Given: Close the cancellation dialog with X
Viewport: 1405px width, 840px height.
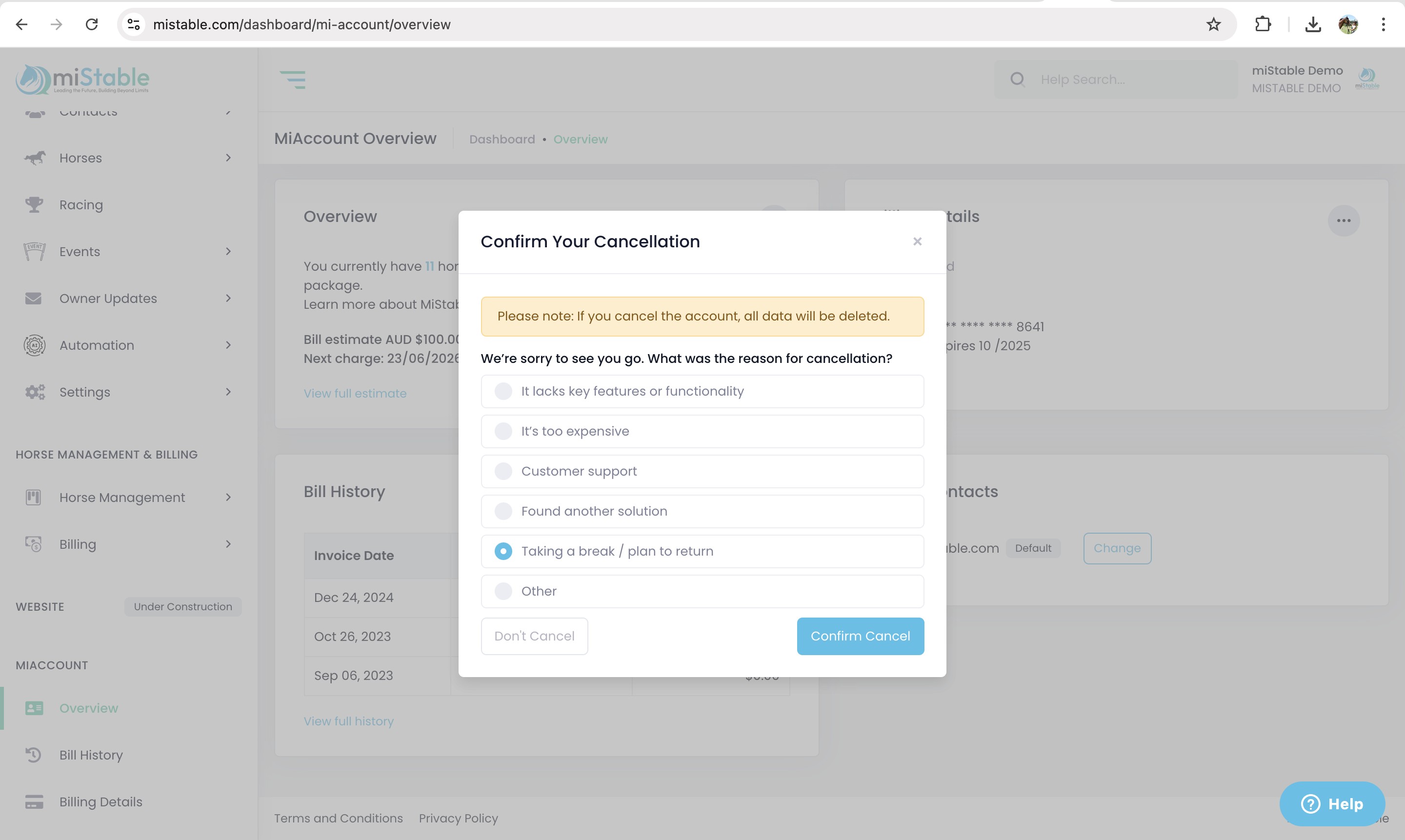Looking at the screenshot, I should 917,241.
